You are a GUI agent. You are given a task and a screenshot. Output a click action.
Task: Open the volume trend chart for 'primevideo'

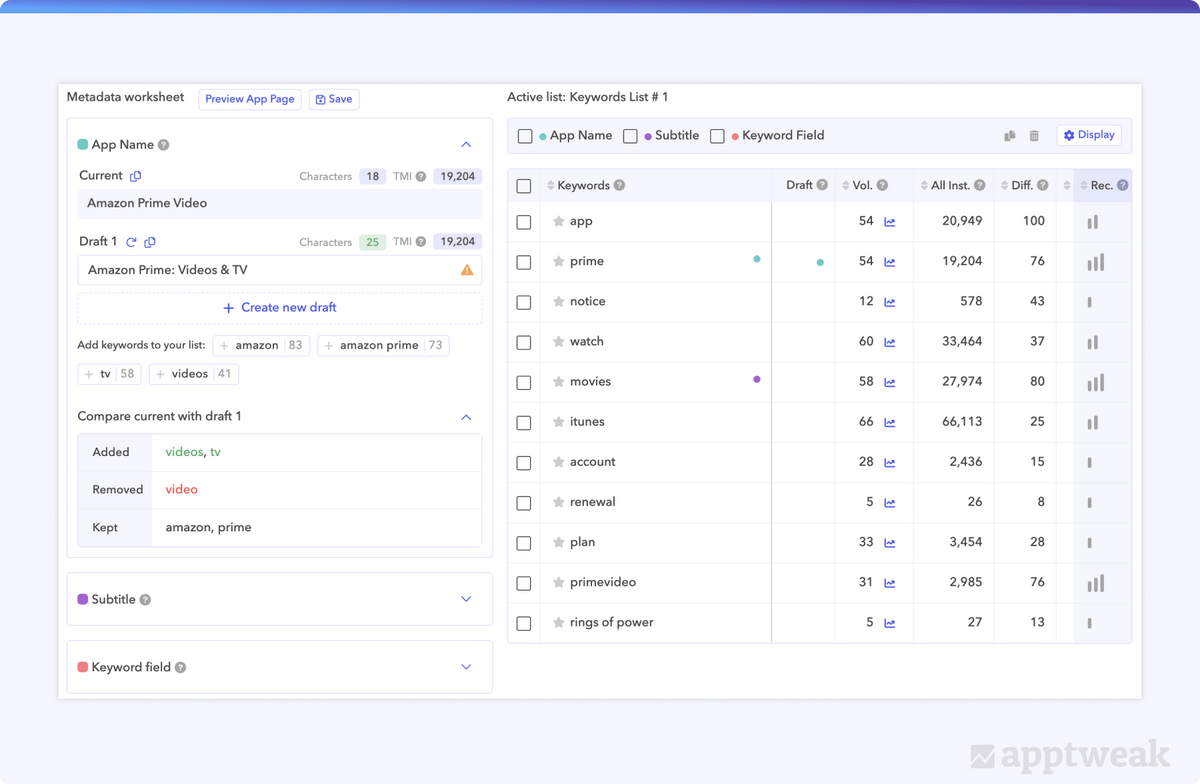890,583
